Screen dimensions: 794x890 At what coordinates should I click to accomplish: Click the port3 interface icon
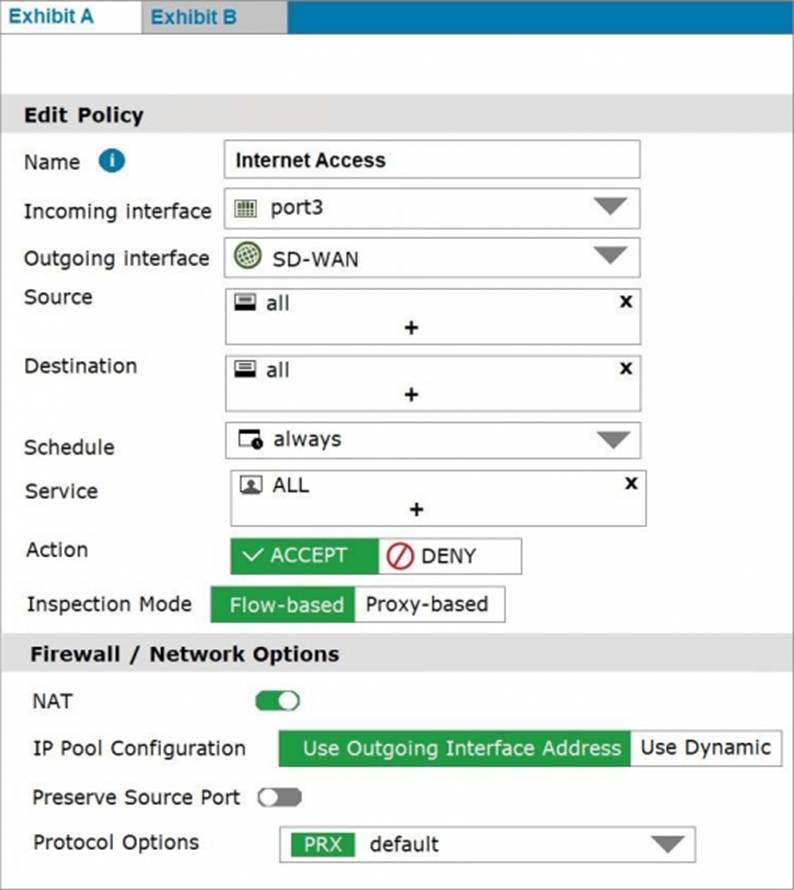click(247, 209)
